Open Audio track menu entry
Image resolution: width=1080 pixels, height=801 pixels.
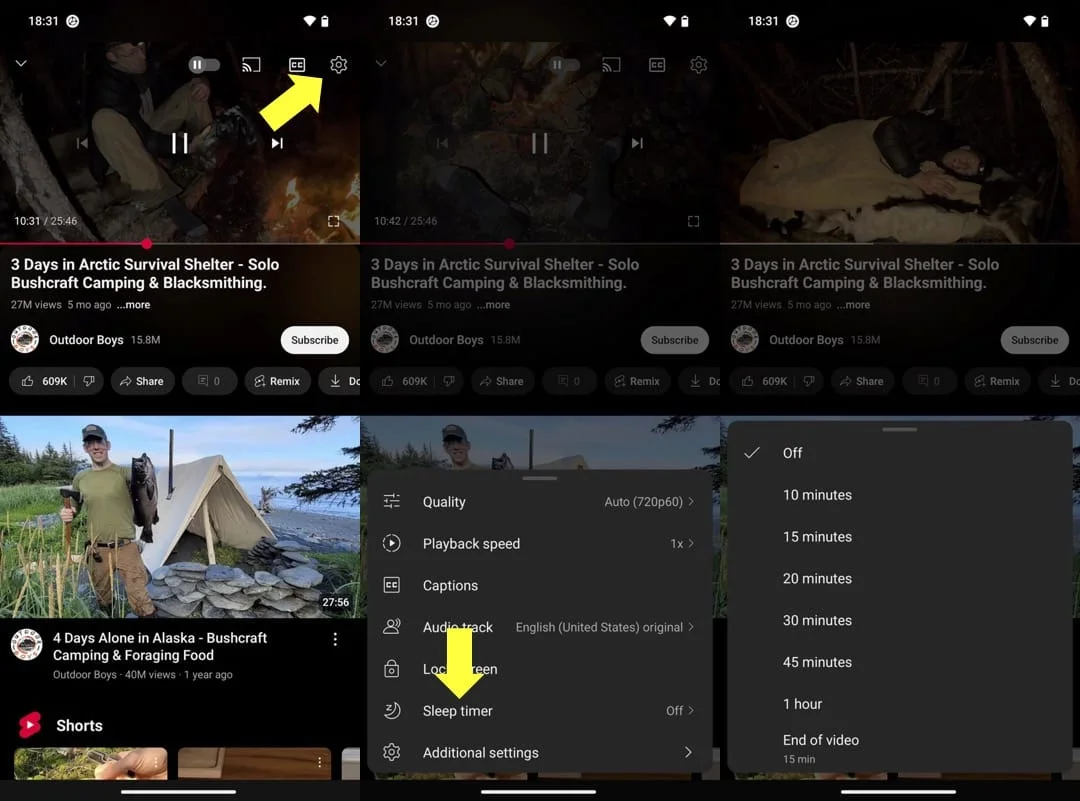point(539,627)
